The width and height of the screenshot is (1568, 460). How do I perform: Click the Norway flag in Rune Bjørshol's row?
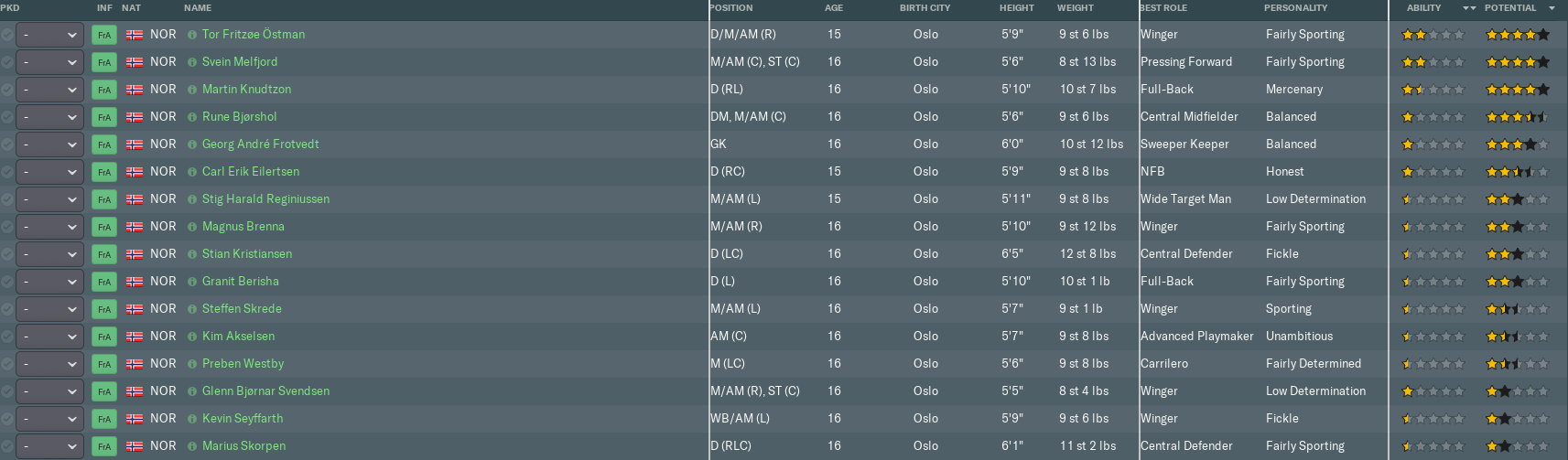point(135,117)
